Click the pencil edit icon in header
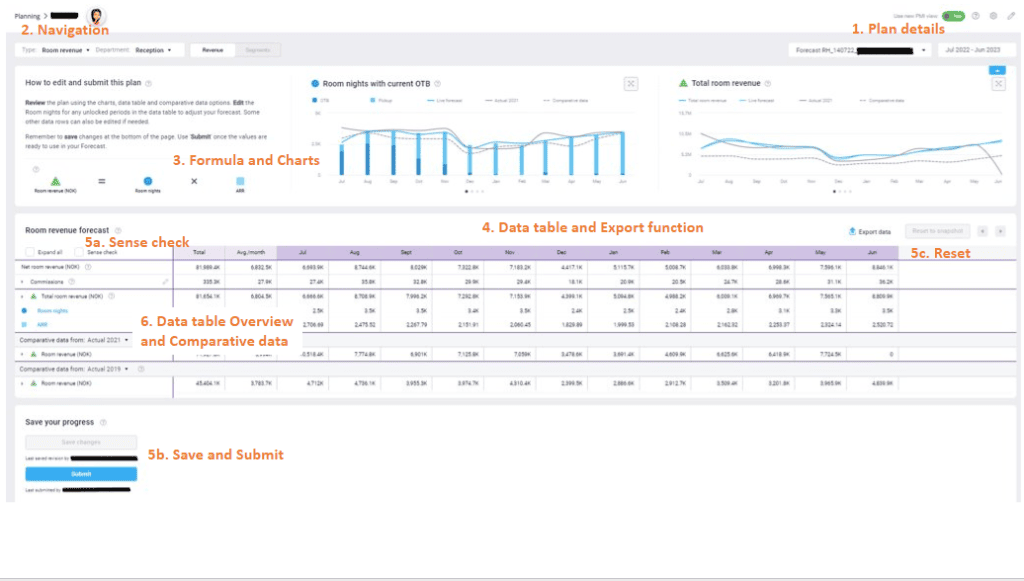The width and height of the screenshot is (1024, 581). click(x=1010, y=16)
